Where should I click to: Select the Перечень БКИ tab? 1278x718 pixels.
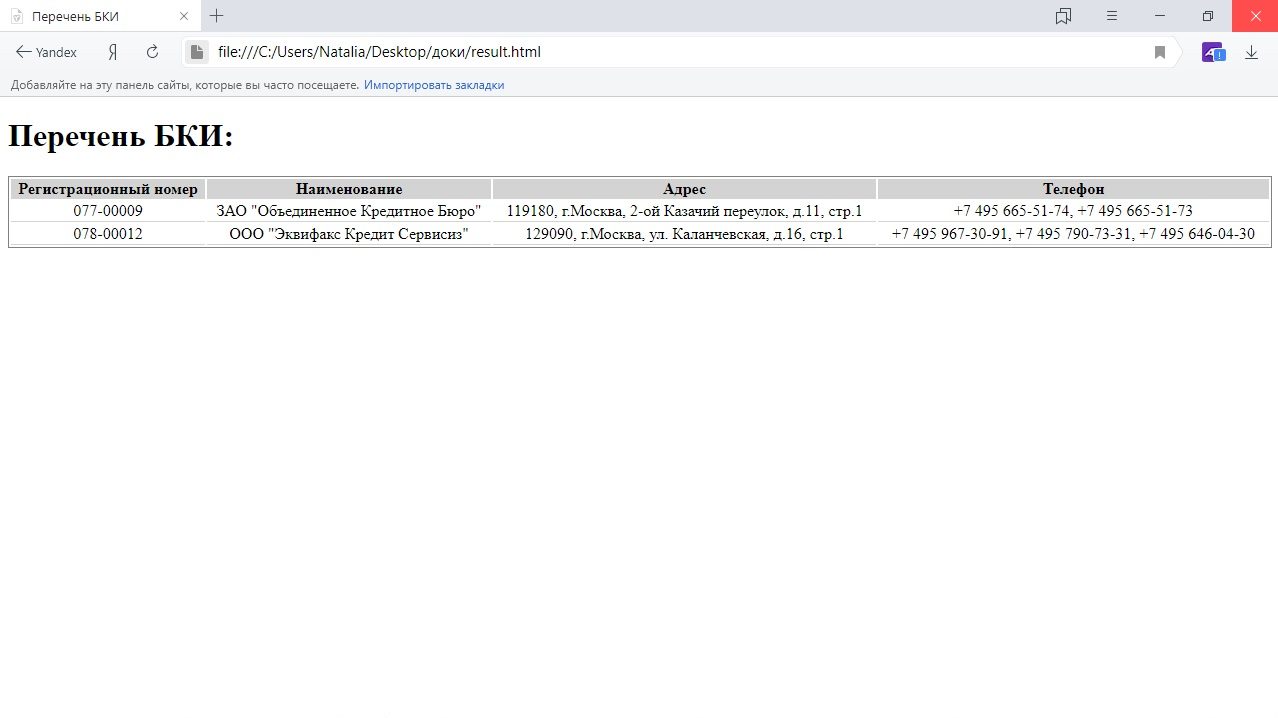(x=90, y=16)
